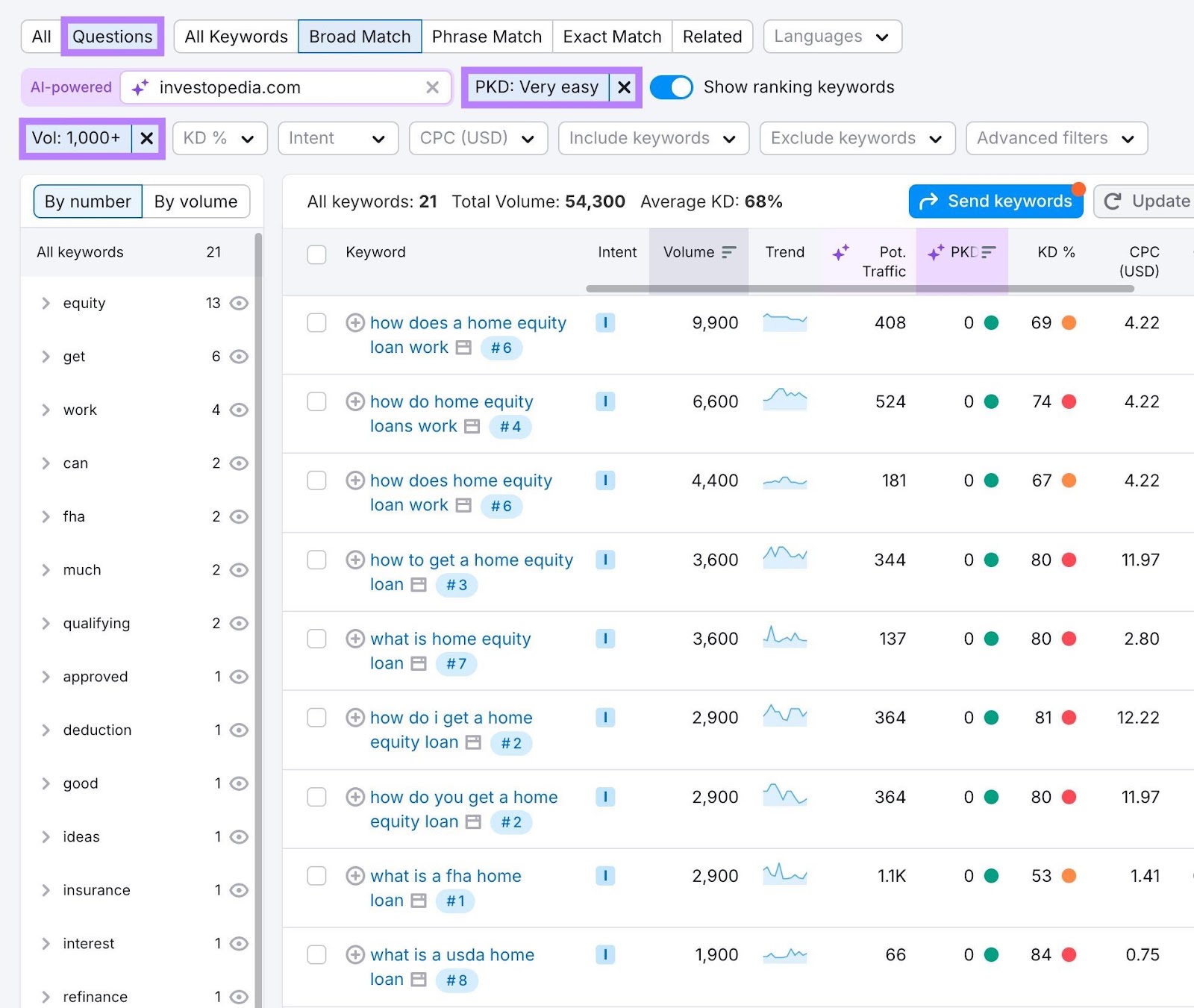Click the Intent badge on the first keyword row
The height and width of the screenshot is (1008, 1194).
point(605,322)
